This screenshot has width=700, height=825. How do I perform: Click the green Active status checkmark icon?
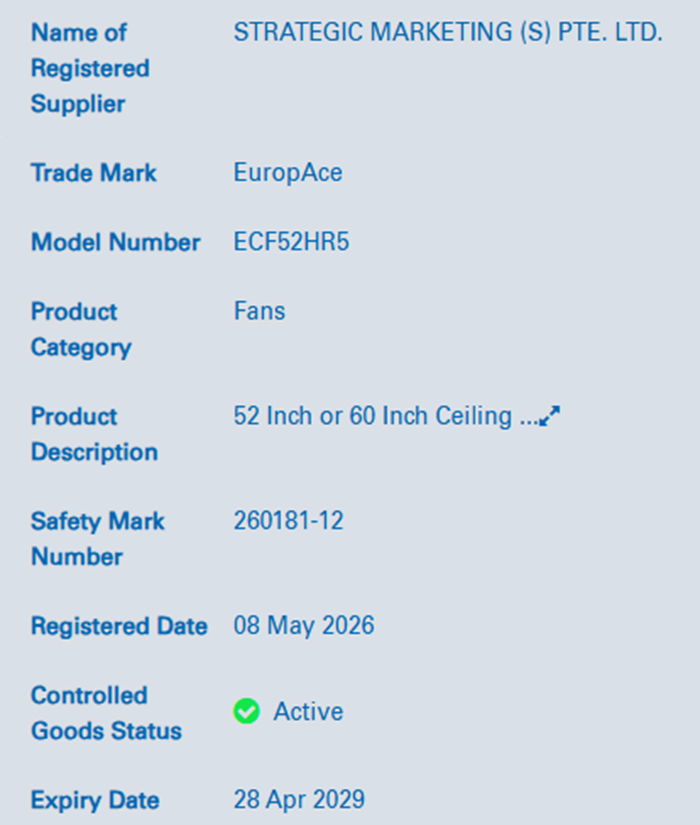click(246, 711)
